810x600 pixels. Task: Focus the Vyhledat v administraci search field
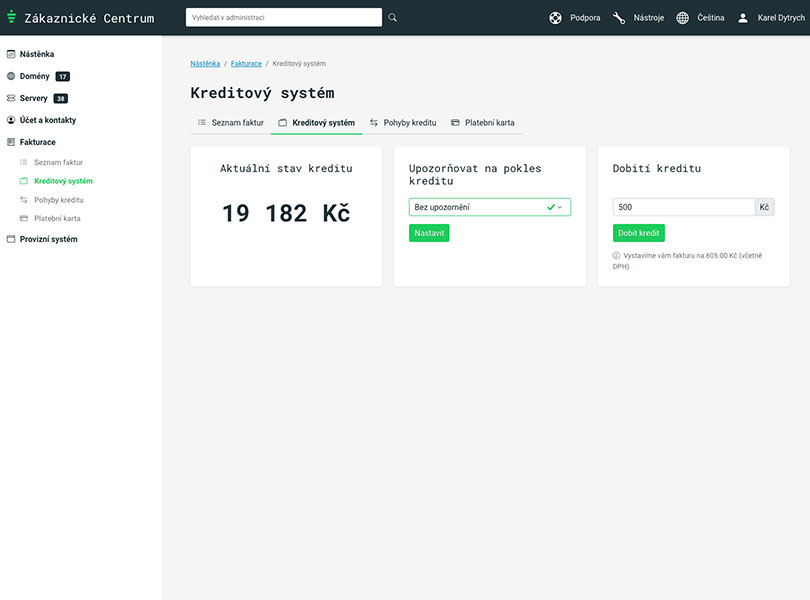pos(284,18)
